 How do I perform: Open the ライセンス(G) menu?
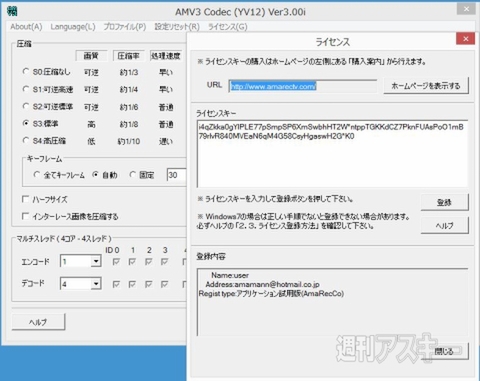pos(228,27)
